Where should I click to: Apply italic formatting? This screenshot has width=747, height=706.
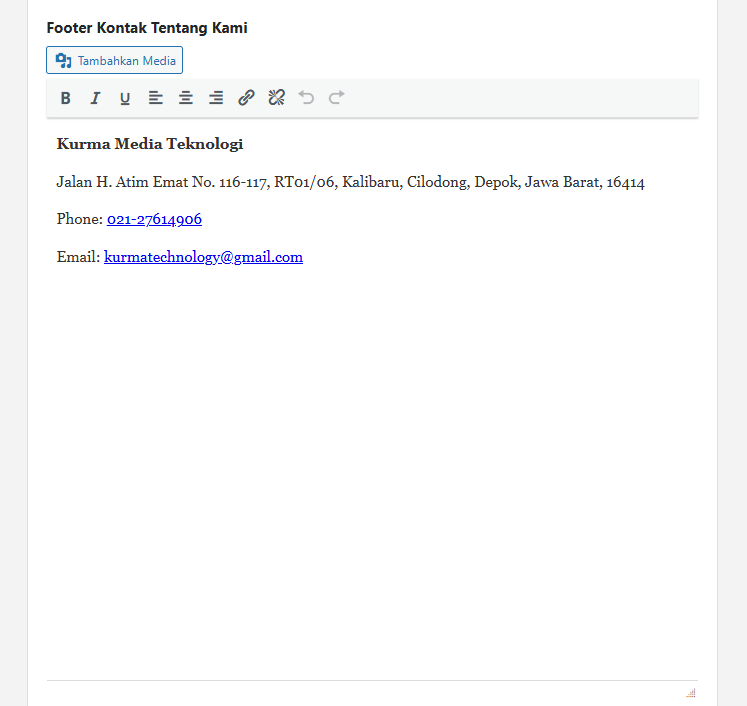[x=96, y=98]
